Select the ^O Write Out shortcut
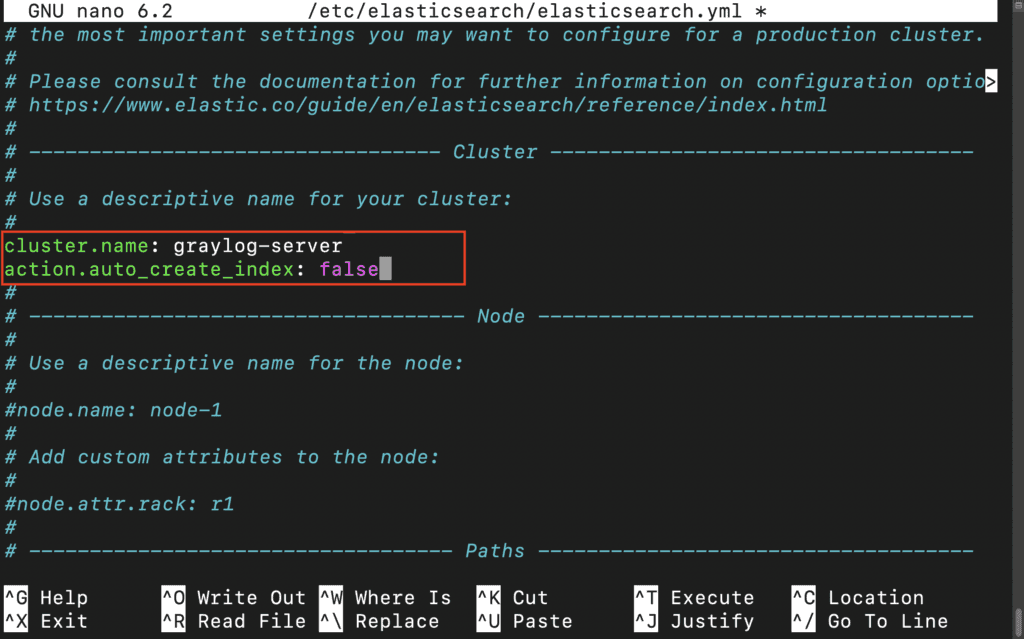 tap(233, 598)
